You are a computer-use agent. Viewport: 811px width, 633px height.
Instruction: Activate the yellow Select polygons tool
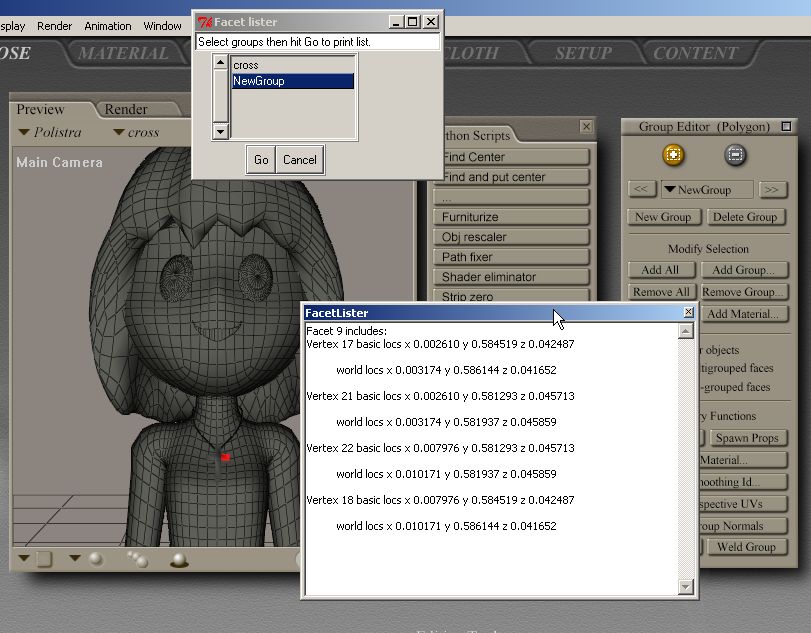[x=673, y=155]
